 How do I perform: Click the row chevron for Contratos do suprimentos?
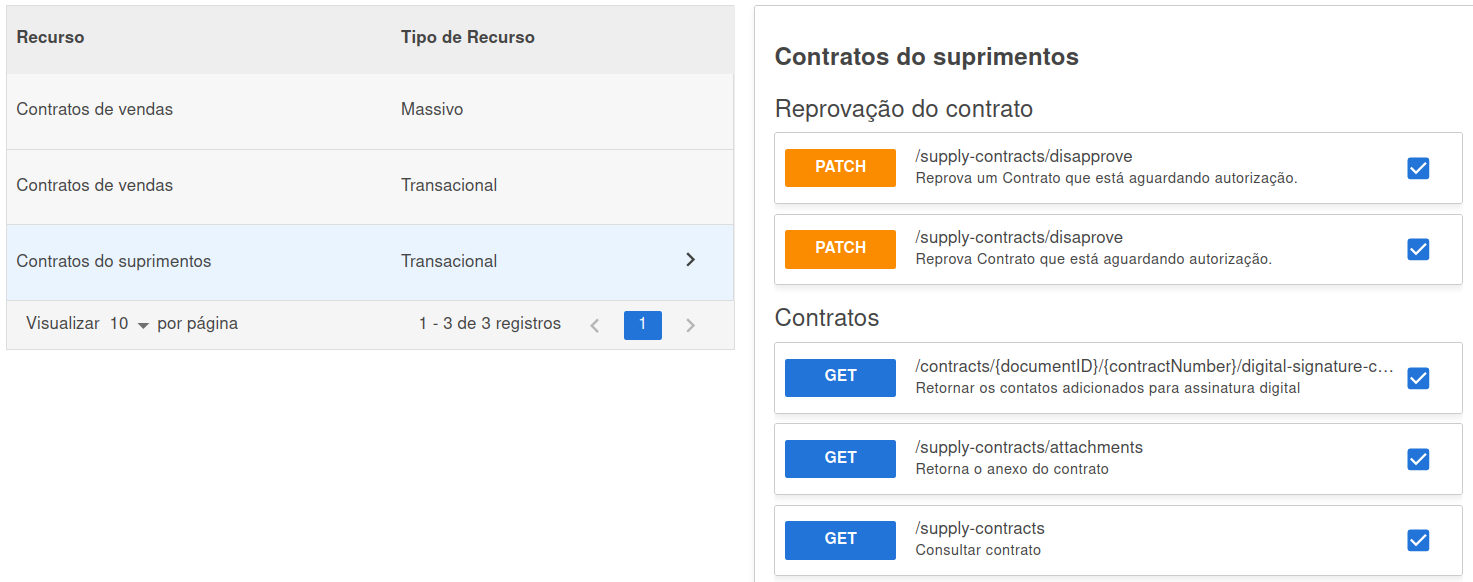(690, 259)
